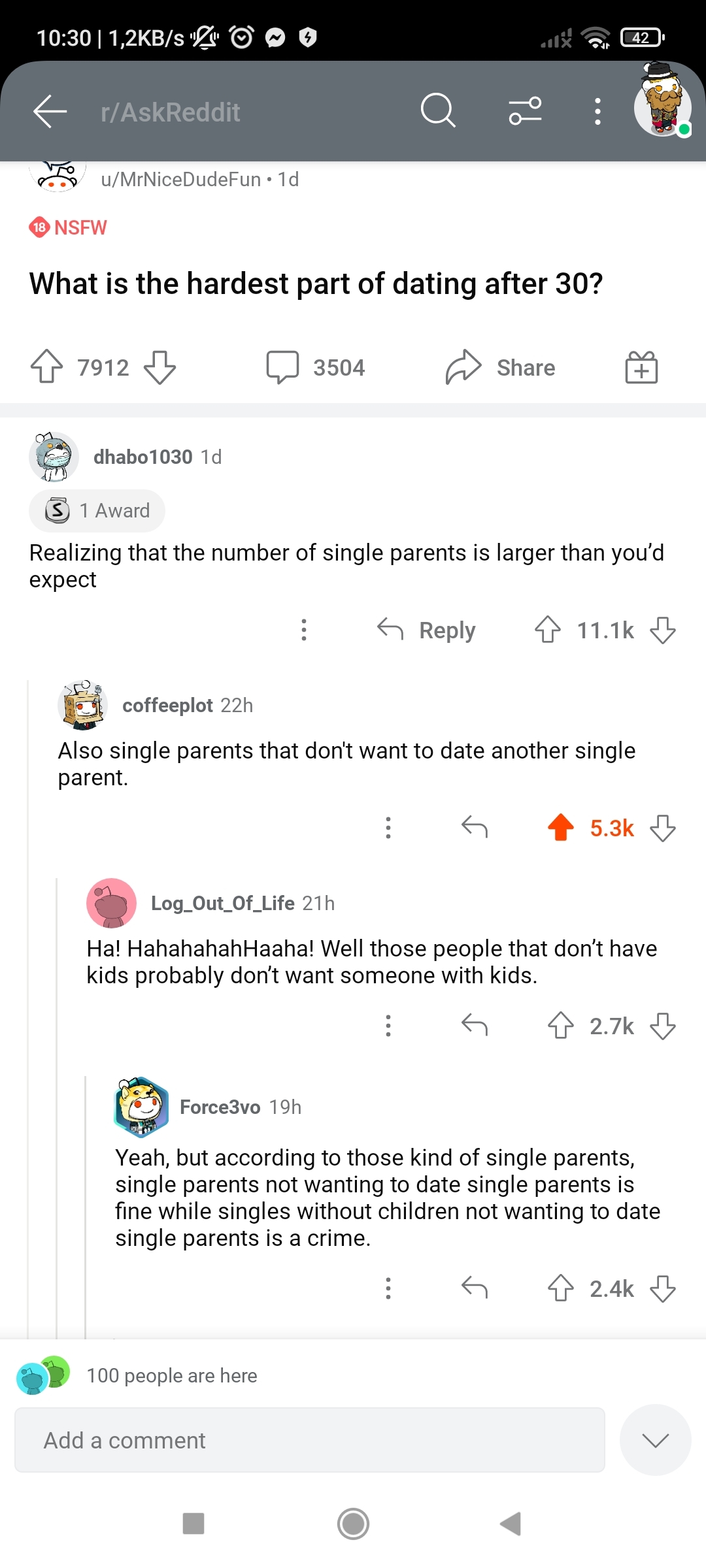
Task: Open options menu for coffeeplot's comment
Action: (x=388, y=828)
